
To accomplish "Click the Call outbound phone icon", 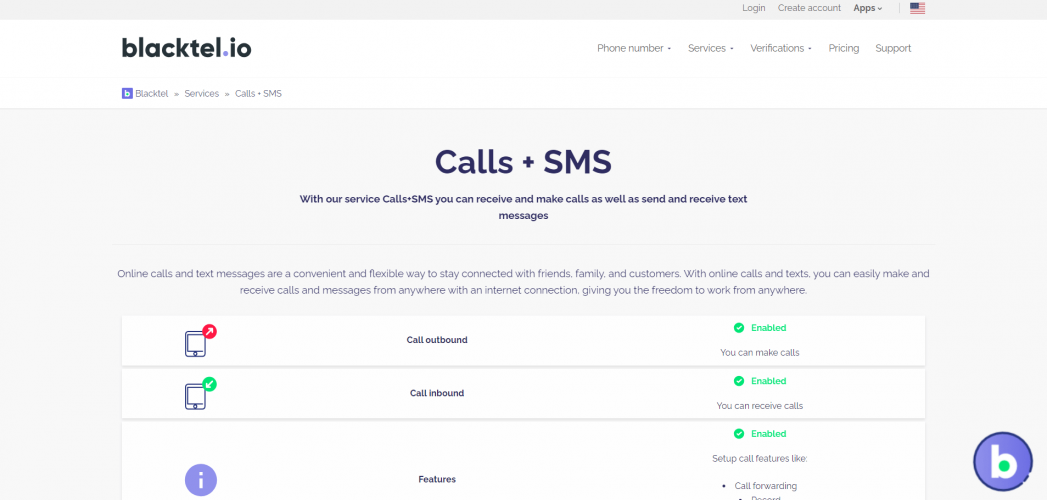I will [196, 342].
